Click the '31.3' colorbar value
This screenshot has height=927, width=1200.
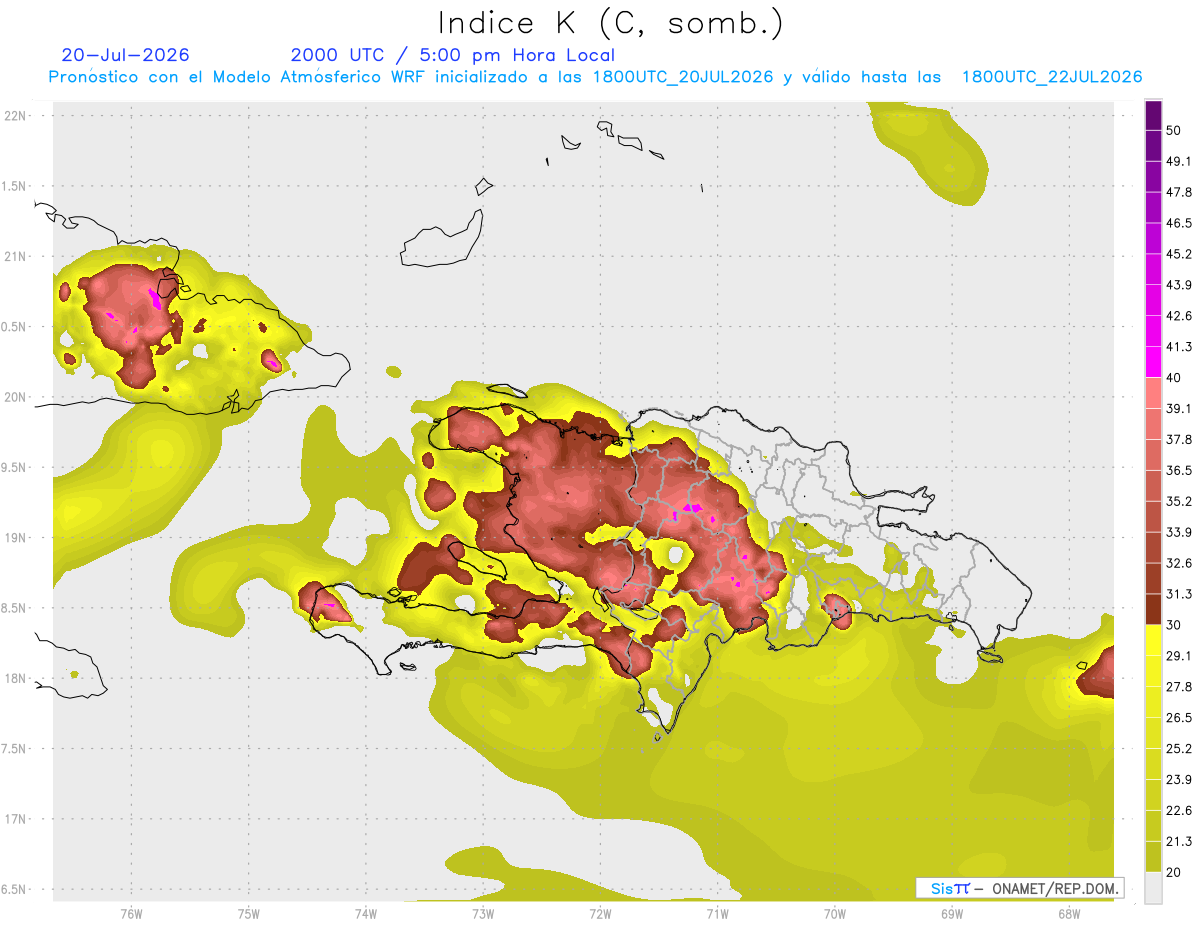(1179, 594)
